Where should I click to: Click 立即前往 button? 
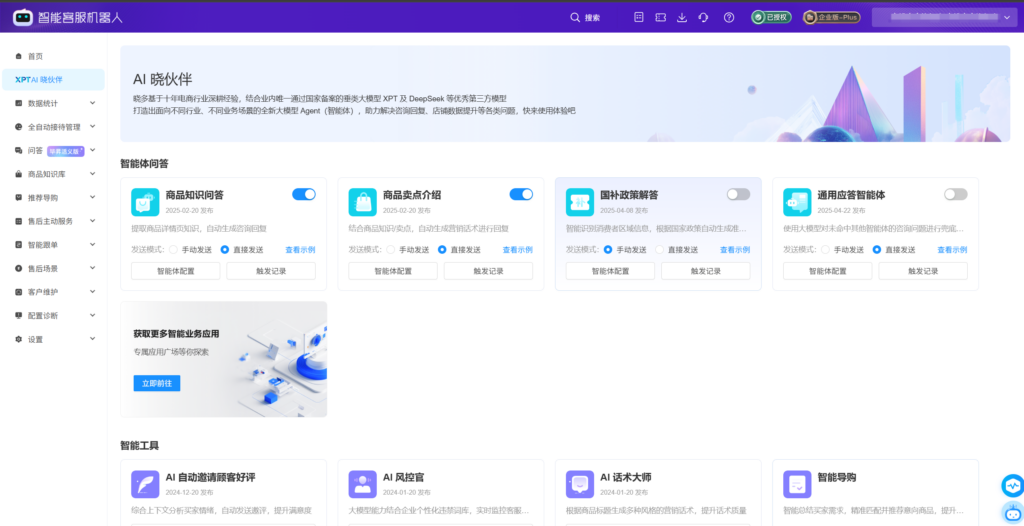[x=157, y=384]
